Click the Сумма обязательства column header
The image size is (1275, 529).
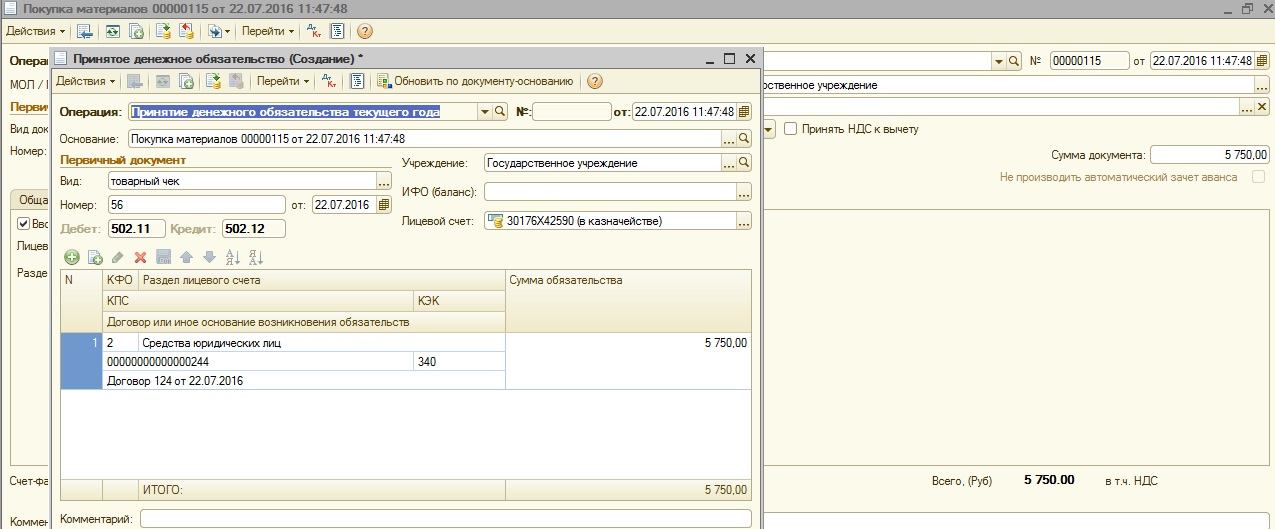(628, 300)
